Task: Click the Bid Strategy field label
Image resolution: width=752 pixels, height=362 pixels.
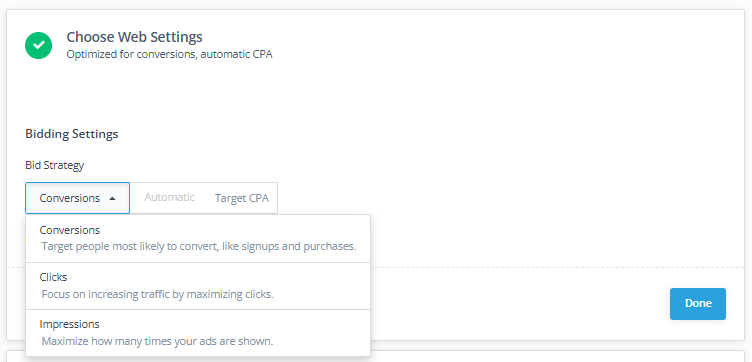Action: pos(54,165)
